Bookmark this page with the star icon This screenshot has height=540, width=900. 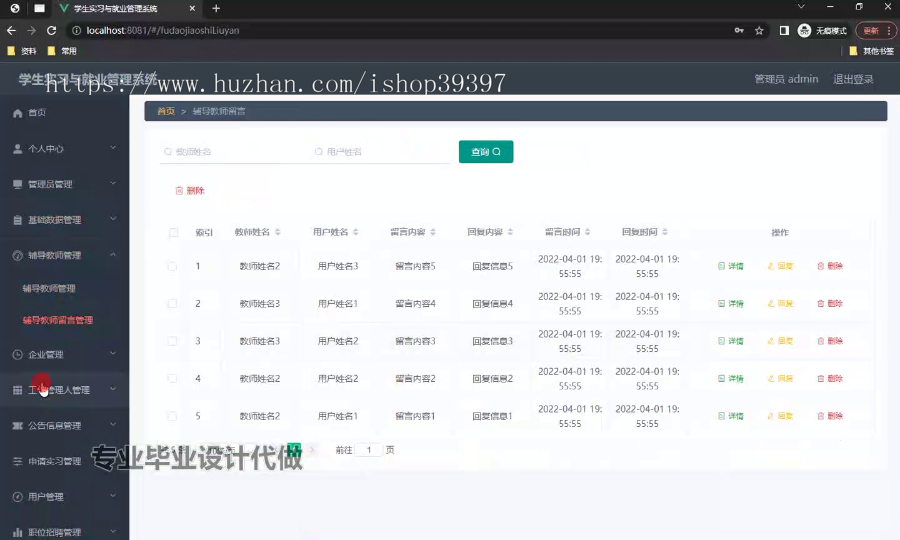[x=759, y=30]
